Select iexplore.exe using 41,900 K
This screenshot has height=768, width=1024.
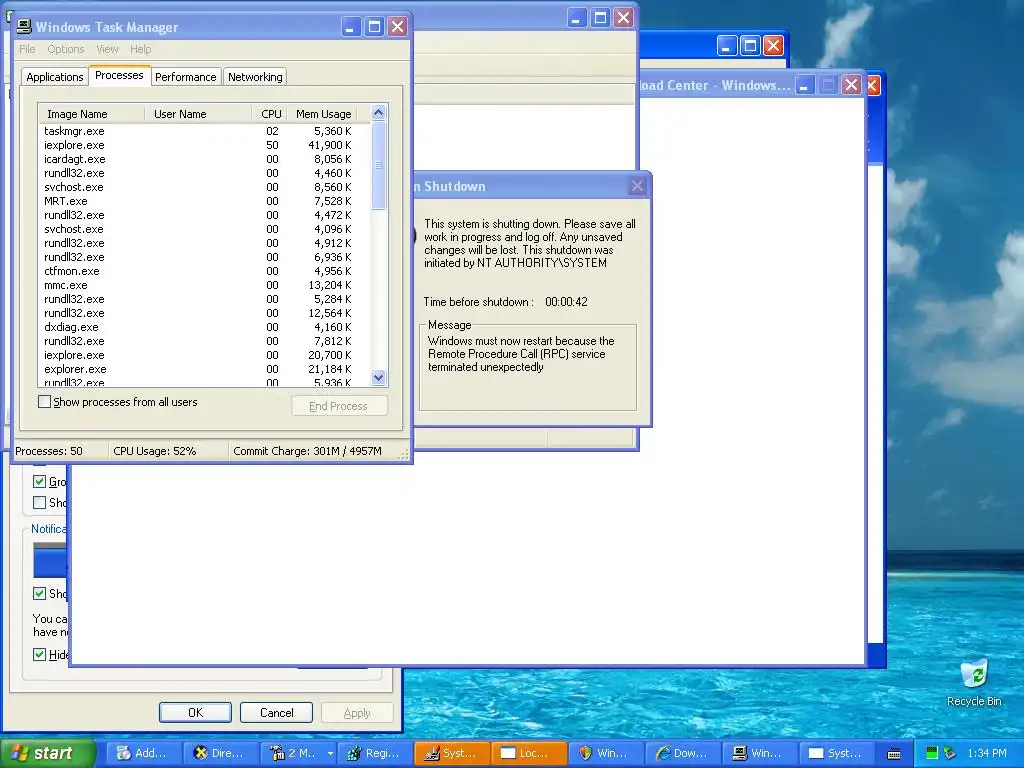[204, 145]
